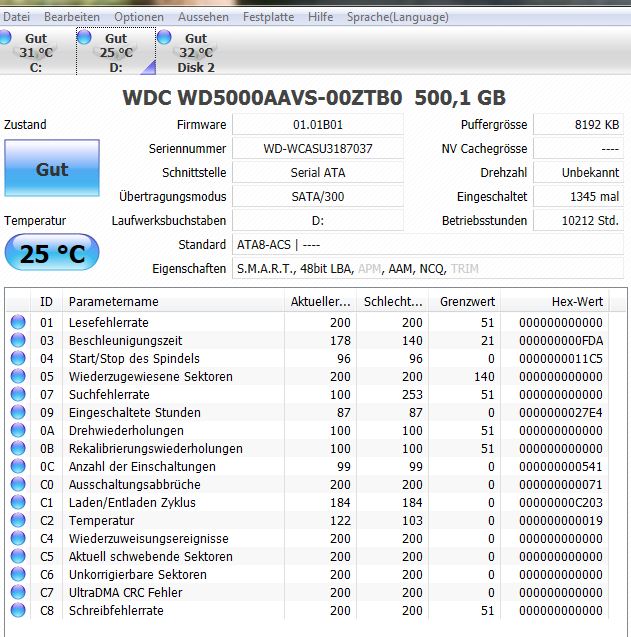
Task: Click the status icon for Drehwiederholungen
Action: (18, 430)
